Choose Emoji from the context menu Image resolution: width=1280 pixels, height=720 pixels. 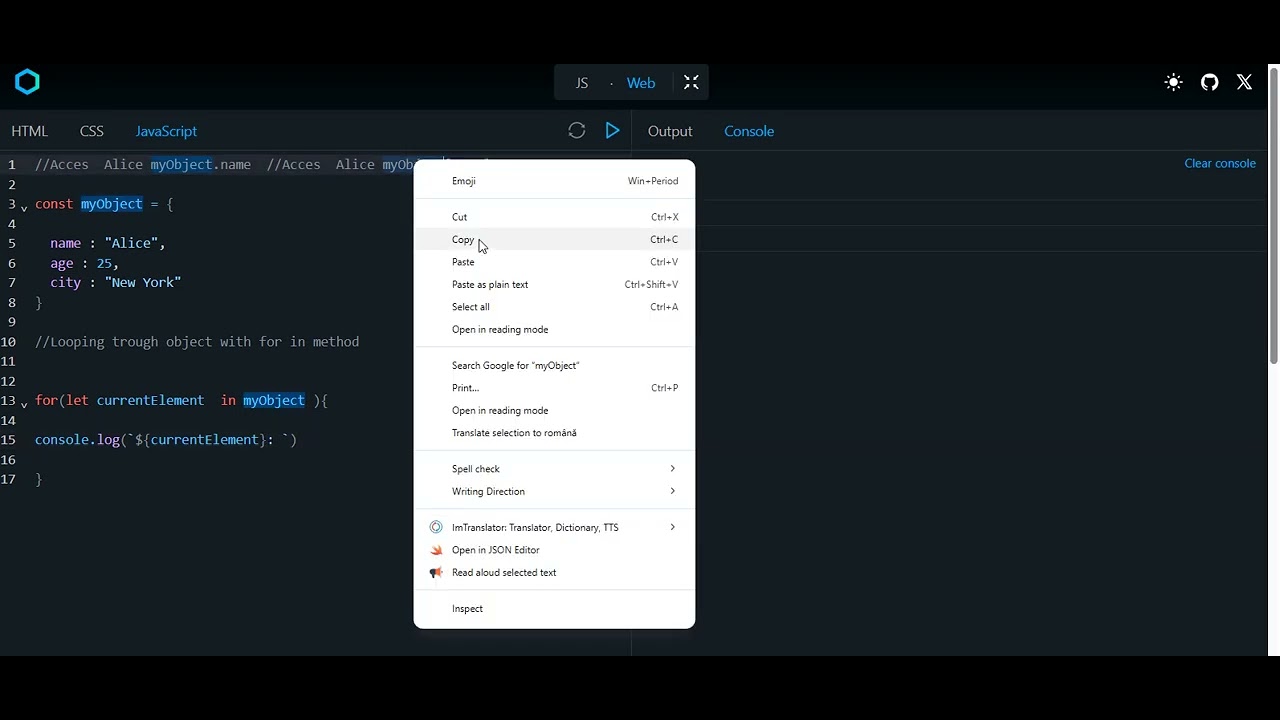(554, 181)
